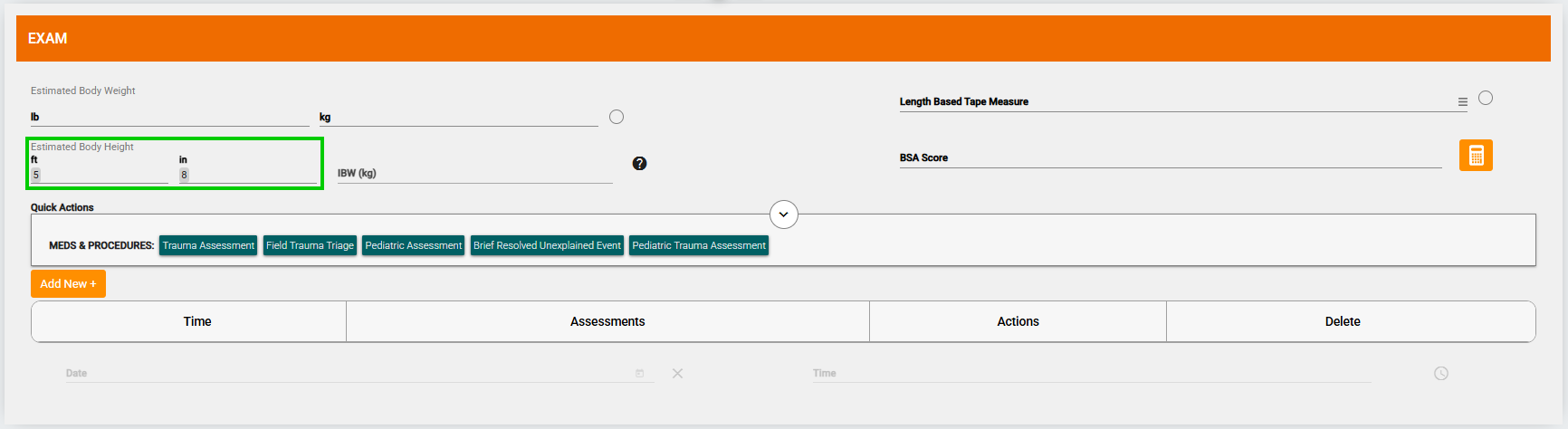Click the Assessments column header
This screenshot has width=1568, height=429.
pos(607,321)
